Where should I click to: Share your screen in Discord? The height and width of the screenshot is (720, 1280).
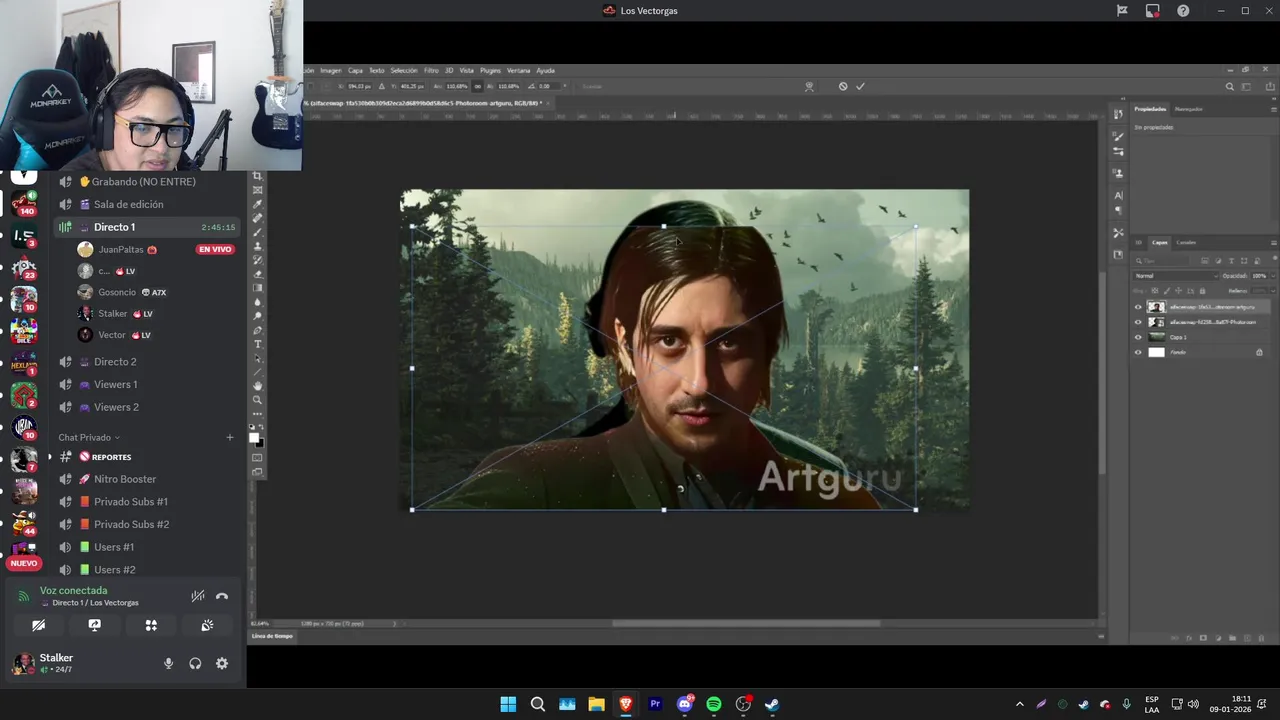(95, 625)
